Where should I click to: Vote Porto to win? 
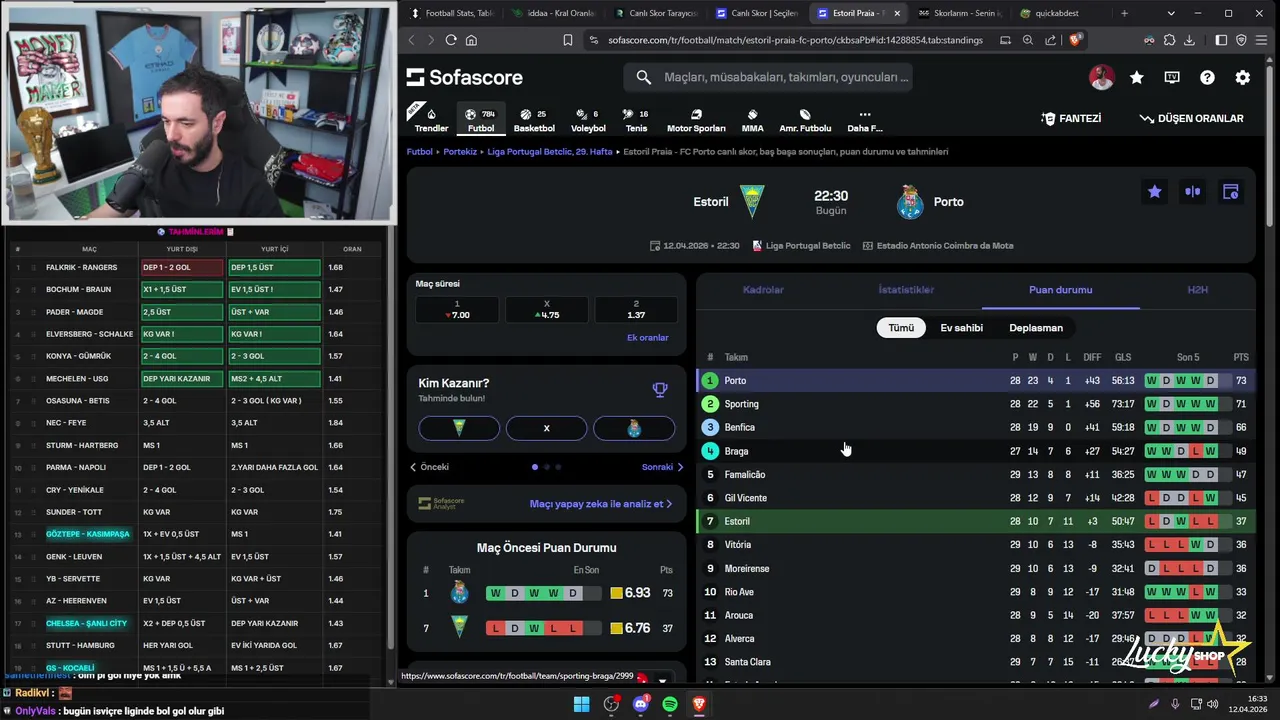pyautogui.click(x=634, y=428)
